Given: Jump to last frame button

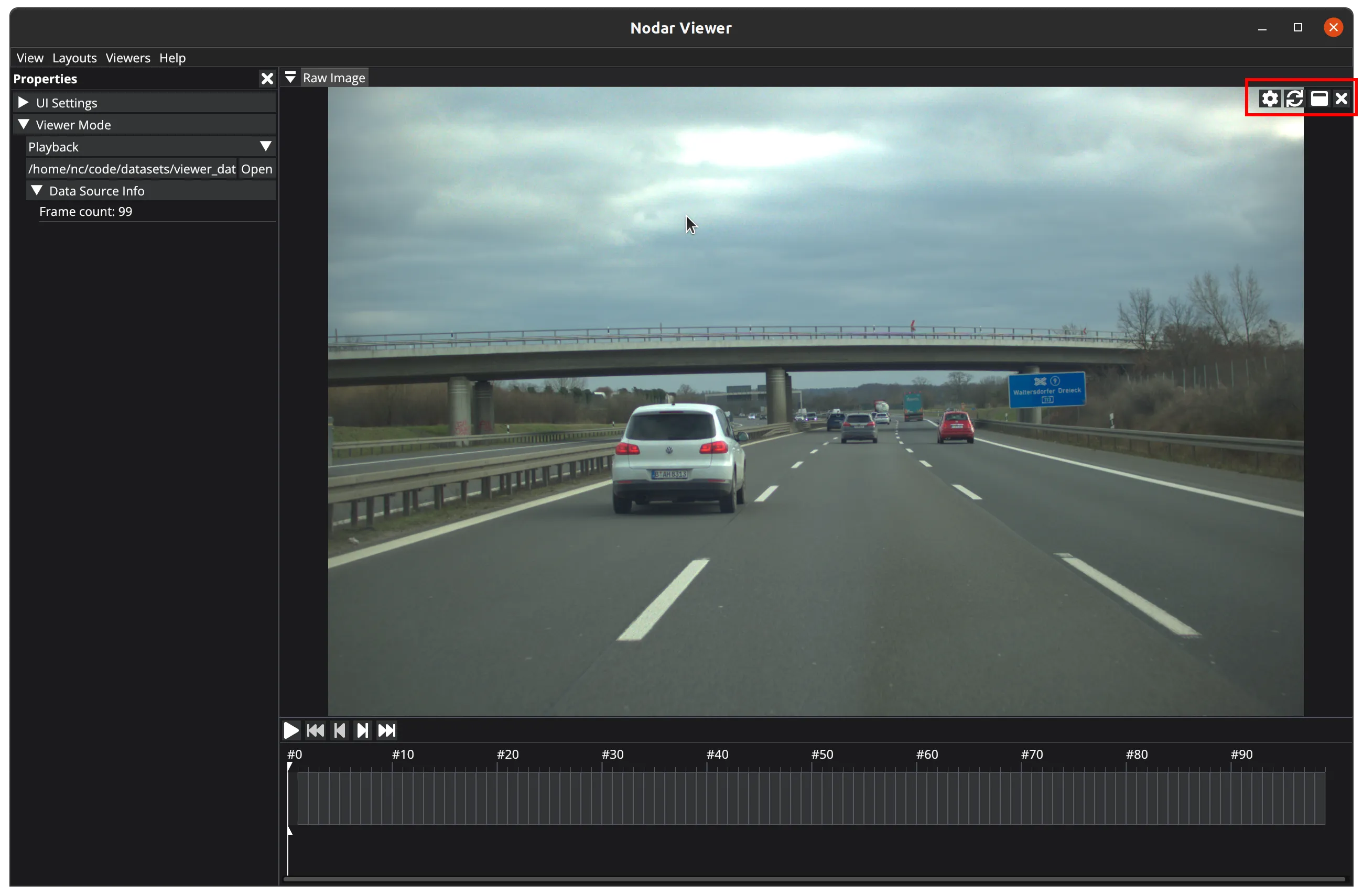Looking at the screenshot, I should click(387, 730).
